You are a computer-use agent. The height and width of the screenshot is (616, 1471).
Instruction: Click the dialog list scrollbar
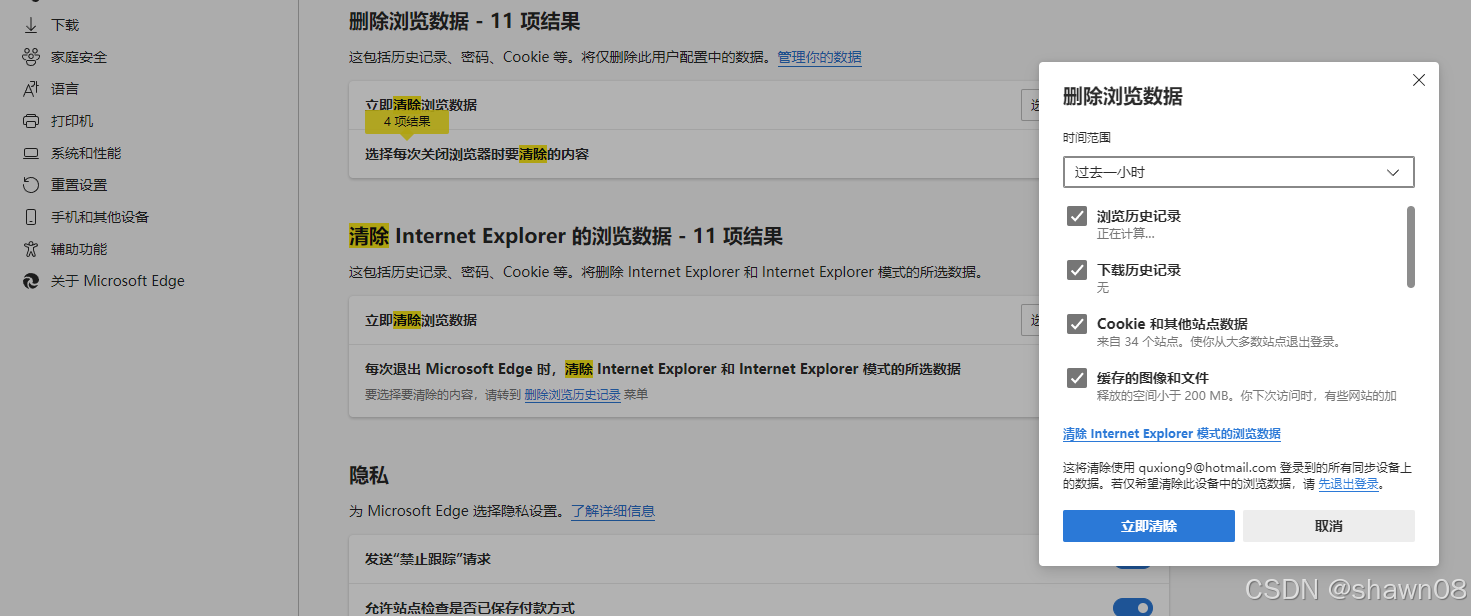(1410, 246)
